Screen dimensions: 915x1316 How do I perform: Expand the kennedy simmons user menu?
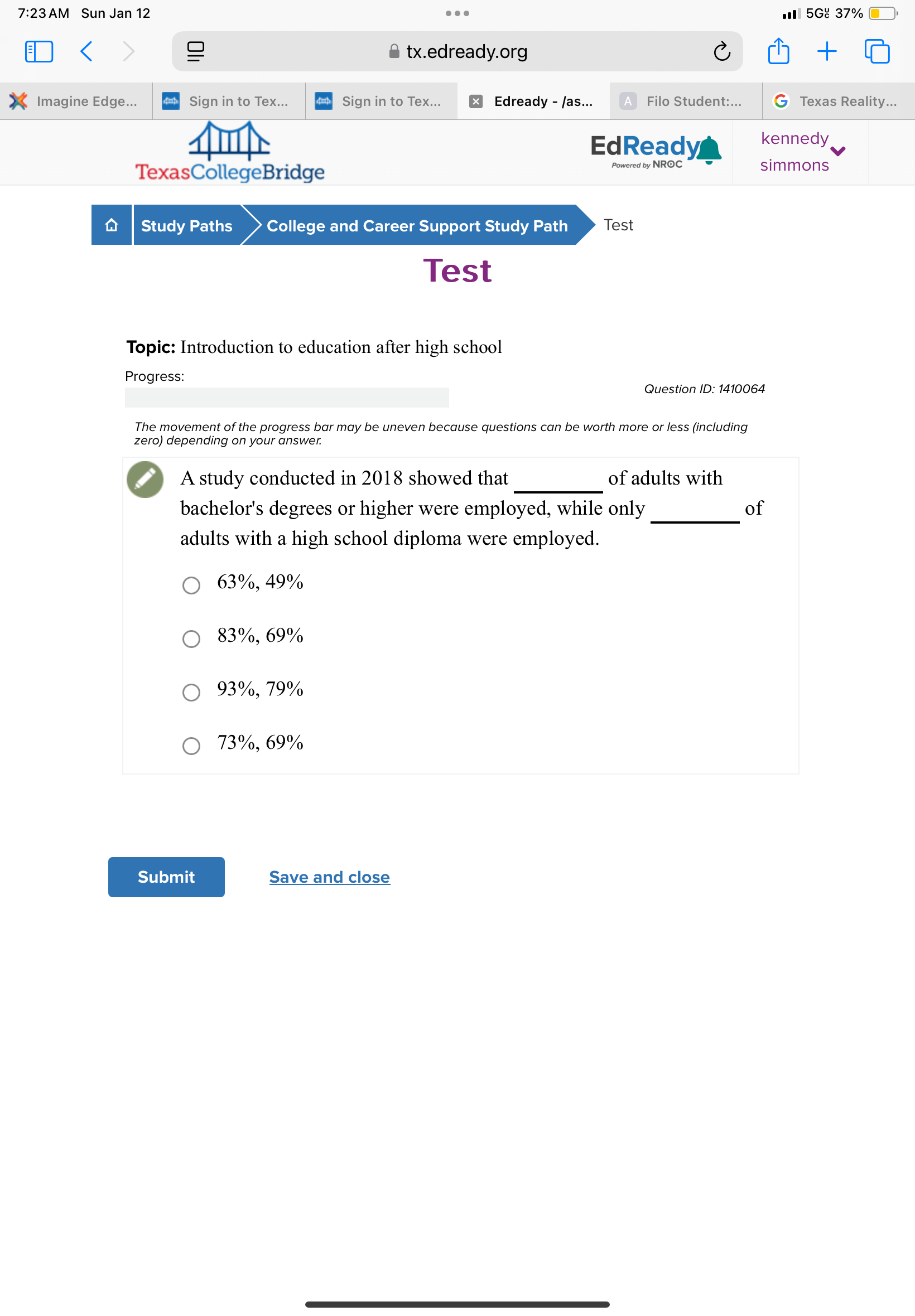point(837,151)
